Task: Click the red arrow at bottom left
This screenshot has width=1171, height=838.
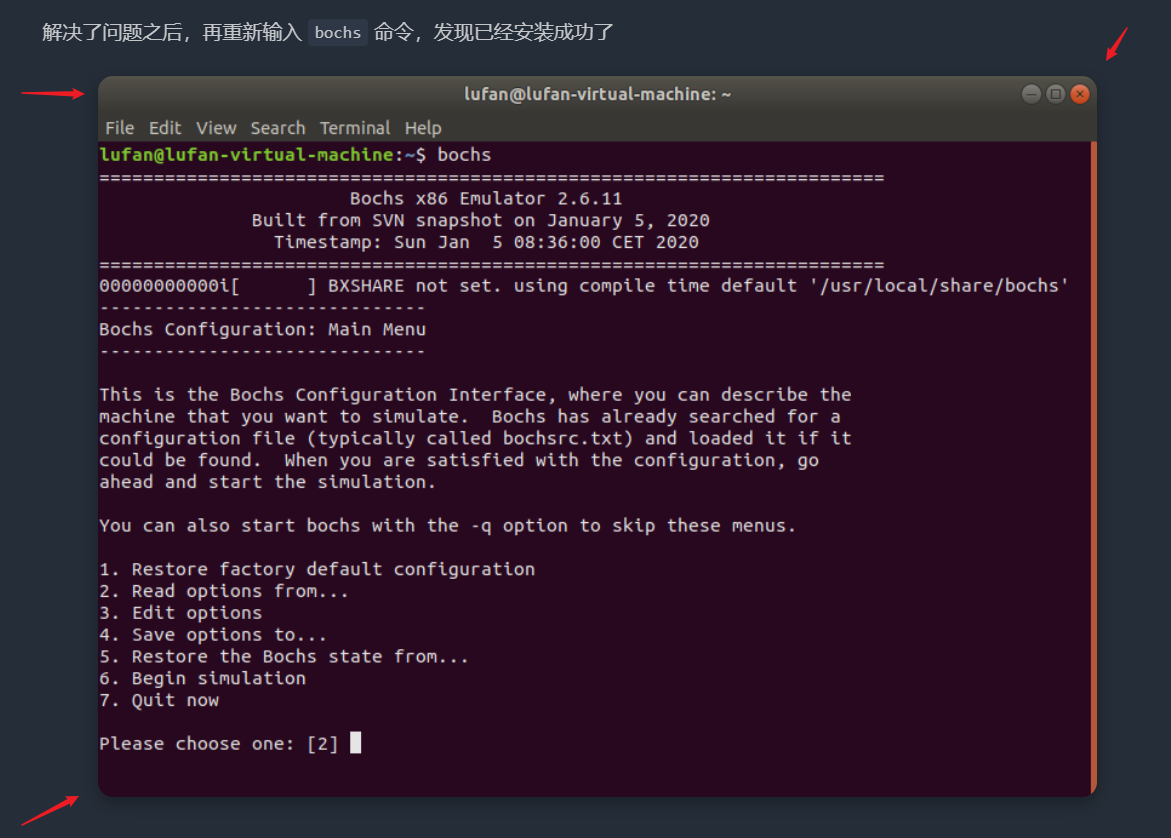Action: pyautogui.click(x=49, y=810)
